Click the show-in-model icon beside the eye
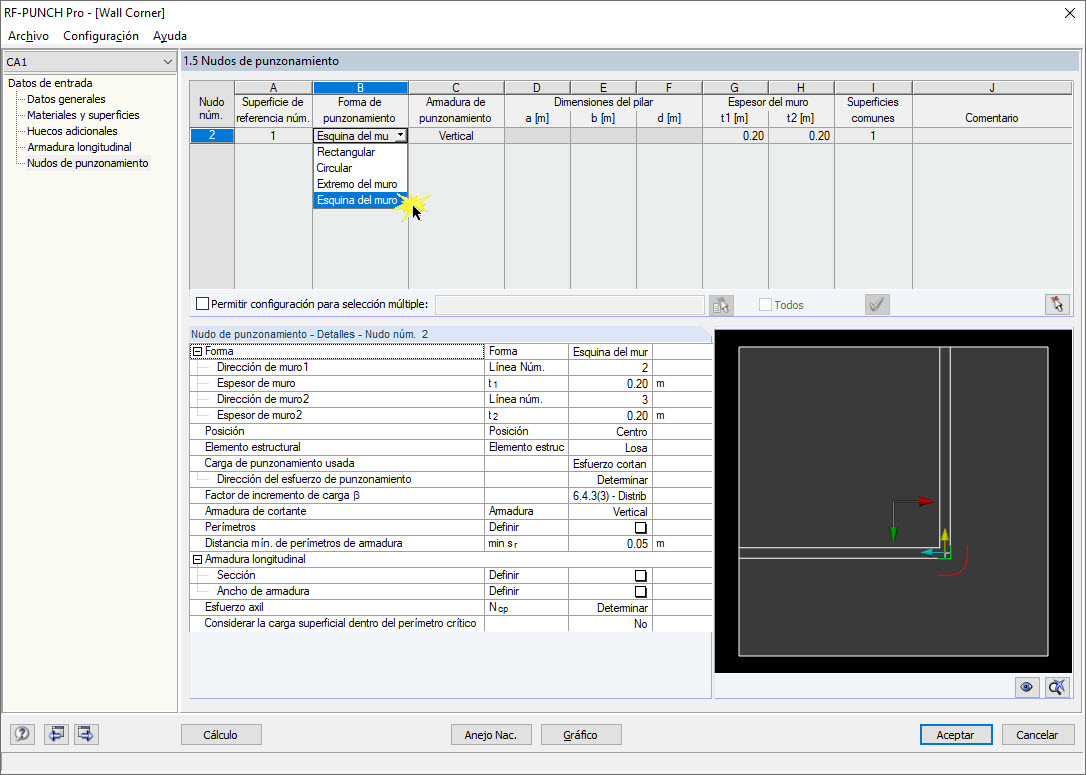This screenshot has height=775, width=1086. pos(1057,686)
